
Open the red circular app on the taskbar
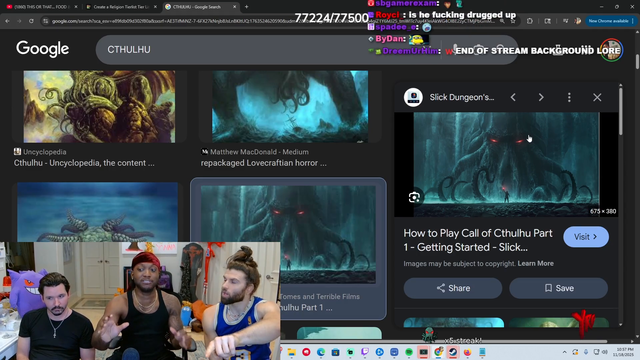point(306,352)
